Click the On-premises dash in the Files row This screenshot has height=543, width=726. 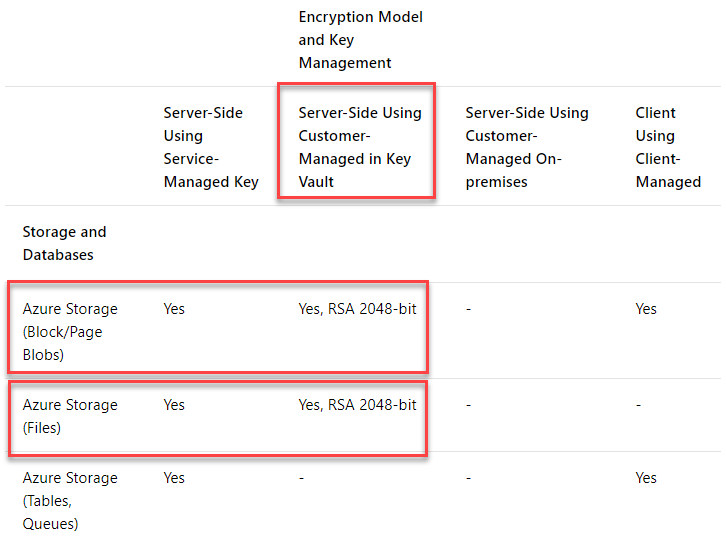click(468, 405)
